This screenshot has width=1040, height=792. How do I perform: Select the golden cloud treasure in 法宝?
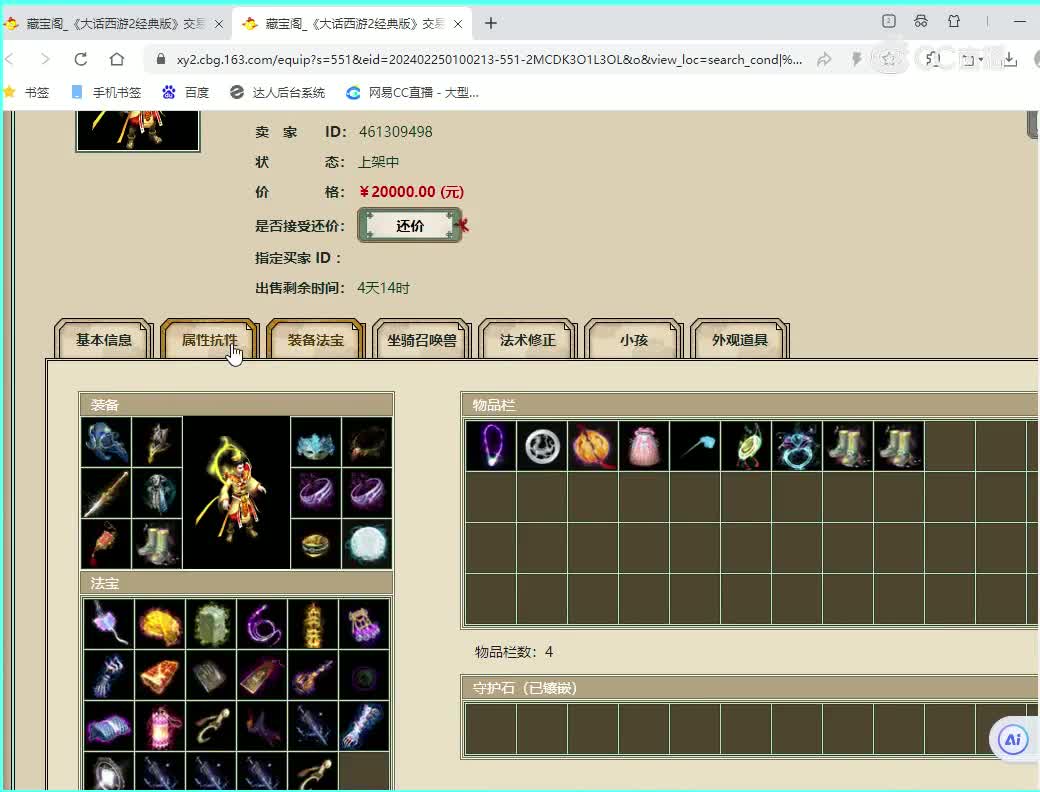pos(160,624)
